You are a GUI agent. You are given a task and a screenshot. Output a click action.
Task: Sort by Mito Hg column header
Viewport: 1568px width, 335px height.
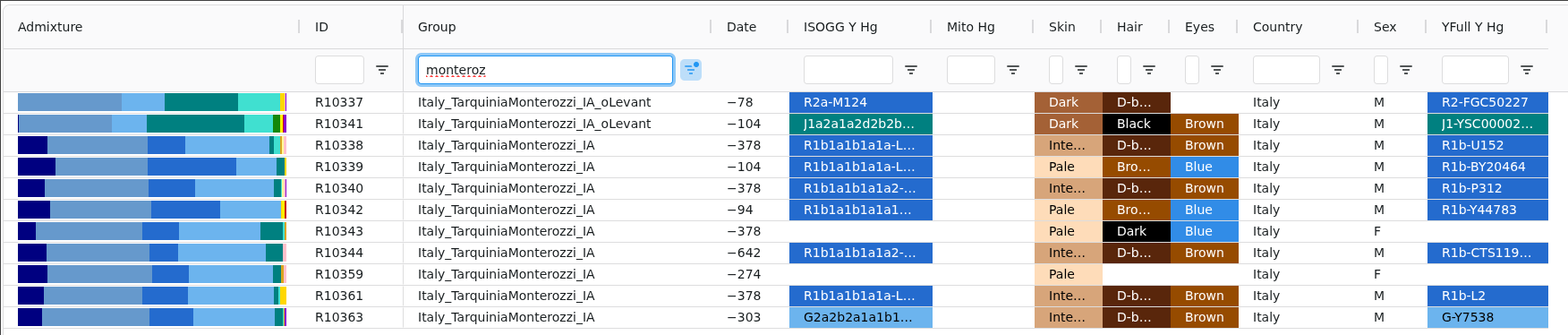coord(971,27)
